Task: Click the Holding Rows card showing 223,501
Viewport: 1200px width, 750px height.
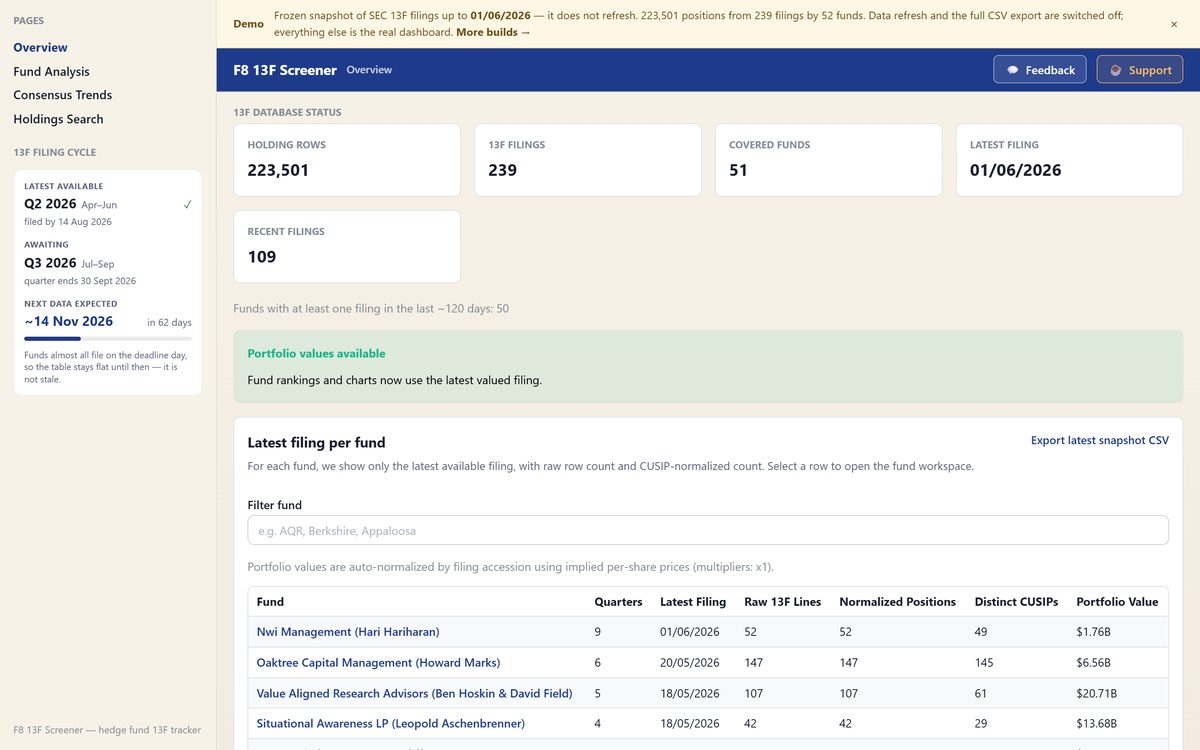Action: (347, 160)
